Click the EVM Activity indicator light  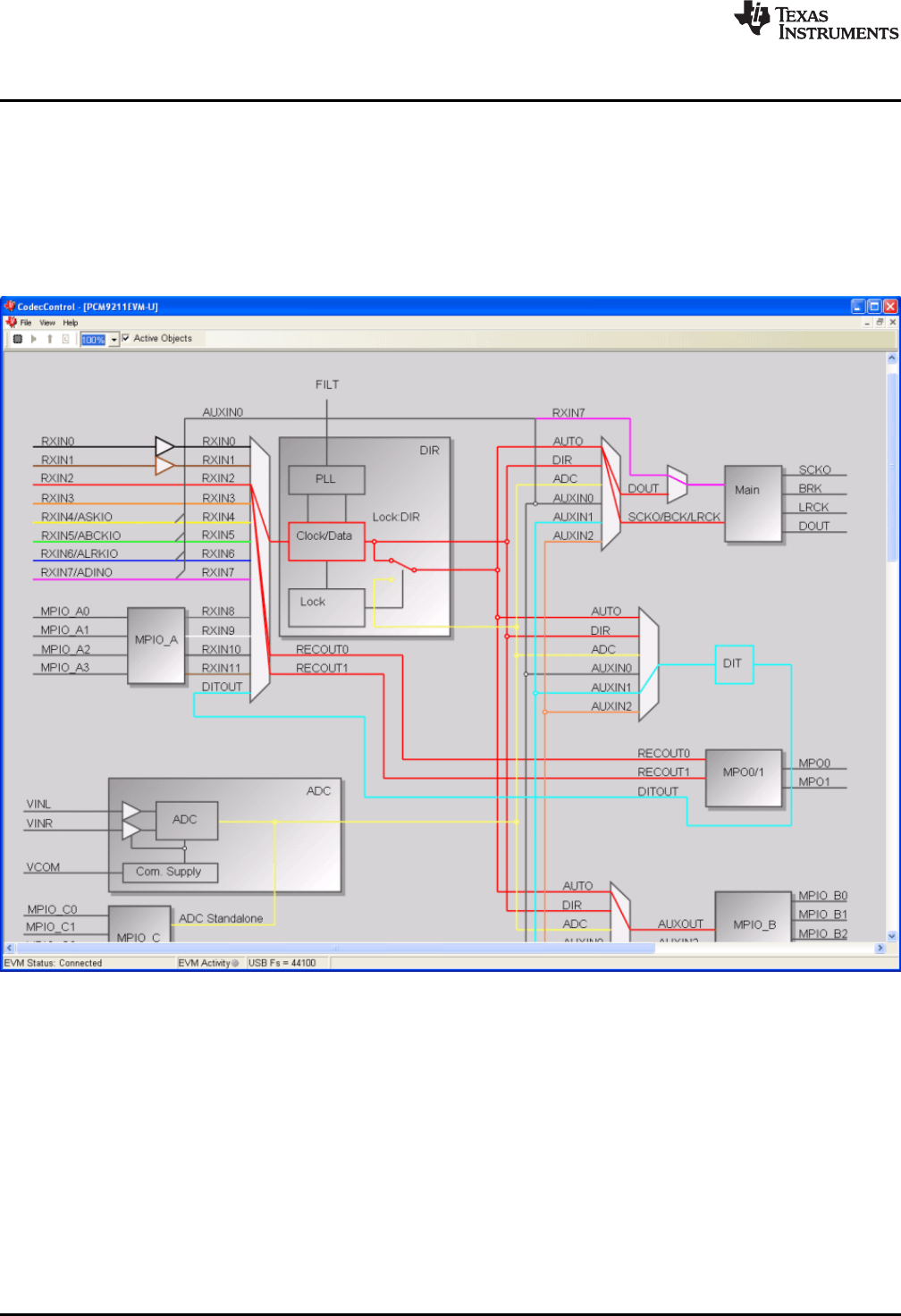pyautogui.click(x=236, y=963)
